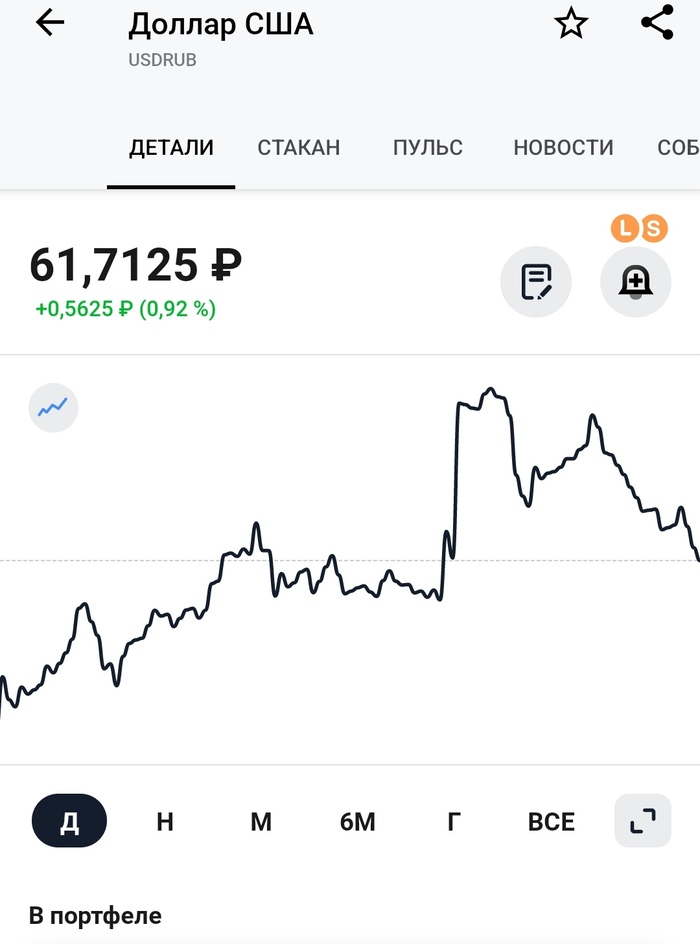
Task: Choose the Г year period
Action: (453, 821)
